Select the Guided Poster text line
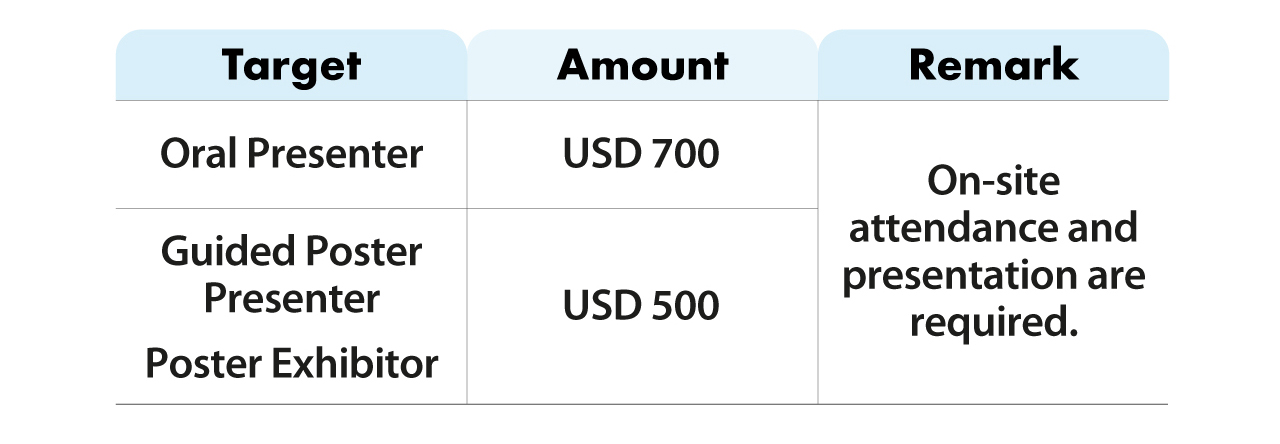This screenshot has width=1280, height=444. pos(291,251)
